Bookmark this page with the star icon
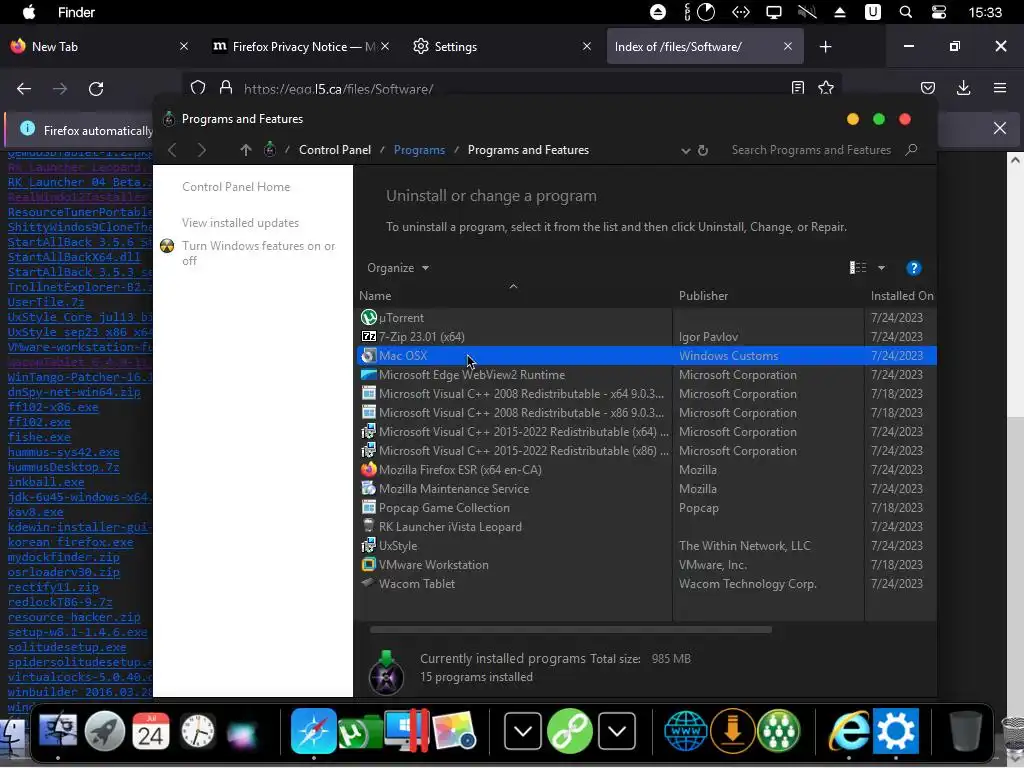 pos(826,88)
